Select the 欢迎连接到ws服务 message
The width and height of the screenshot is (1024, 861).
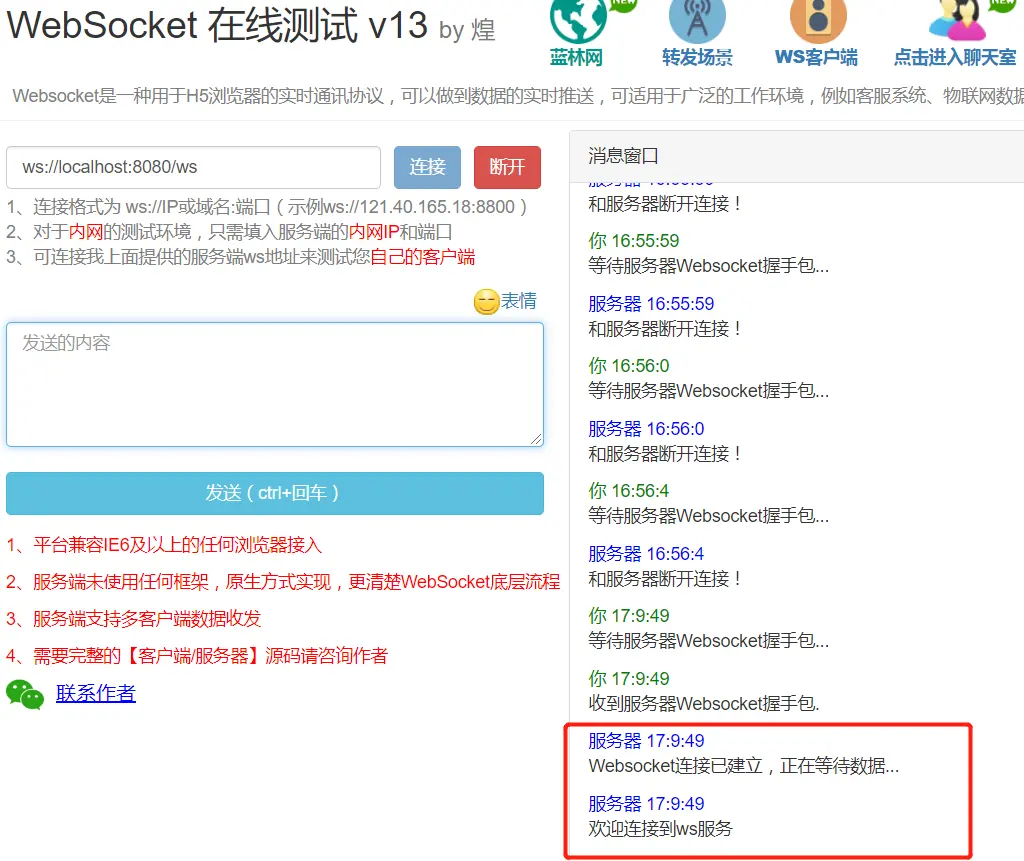click(660, 829)
